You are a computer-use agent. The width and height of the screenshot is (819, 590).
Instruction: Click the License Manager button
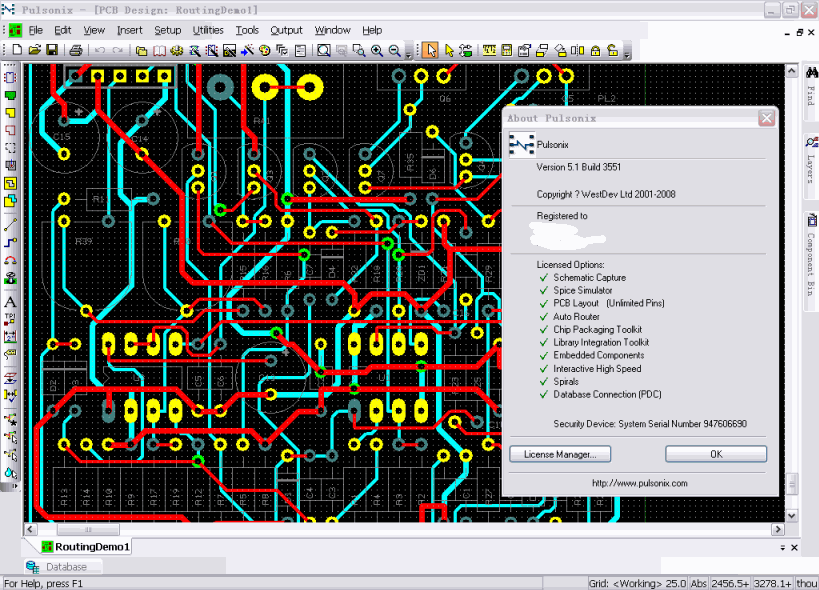[560, 454]
